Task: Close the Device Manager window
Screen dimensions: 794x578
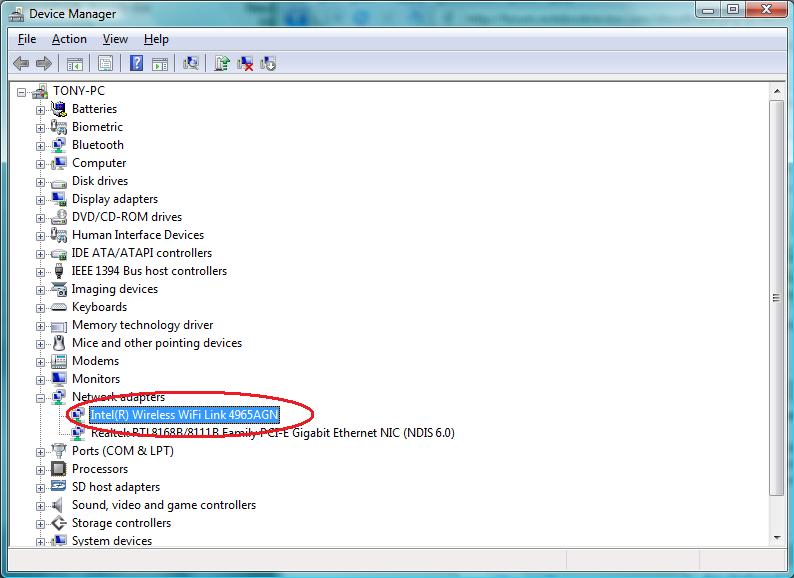Action: tap(766, 9)
